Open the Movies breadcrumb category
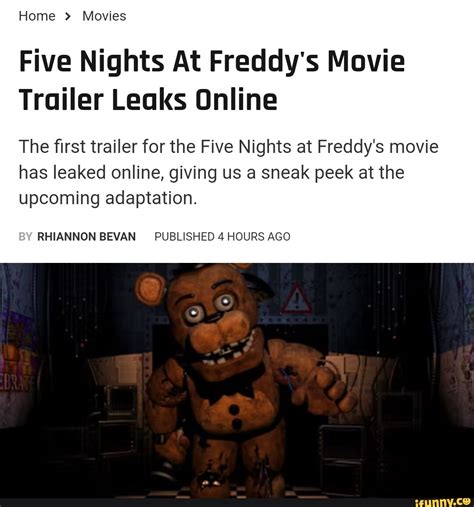The height and width of the screenshot is (507, 474). [104, 16]
